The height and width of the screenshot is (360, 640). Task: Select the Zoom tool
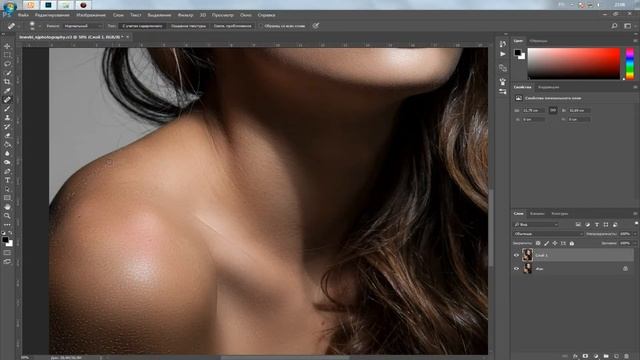tap(7, 216)
